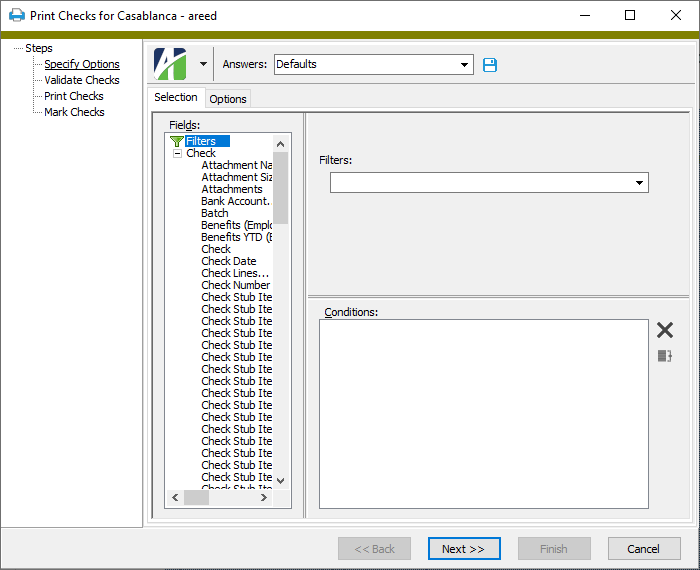Viewport: 700px width, 570px height.
Task: Select the green funnel Filters icon
Action: pos(177,141)
